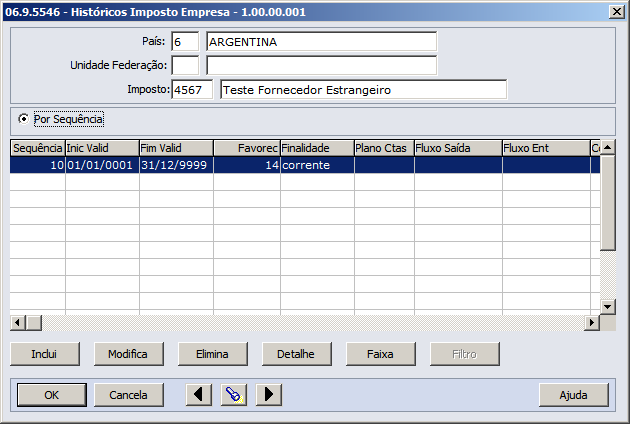Click the ARGENTINA country name field

(x=321, y=41)
